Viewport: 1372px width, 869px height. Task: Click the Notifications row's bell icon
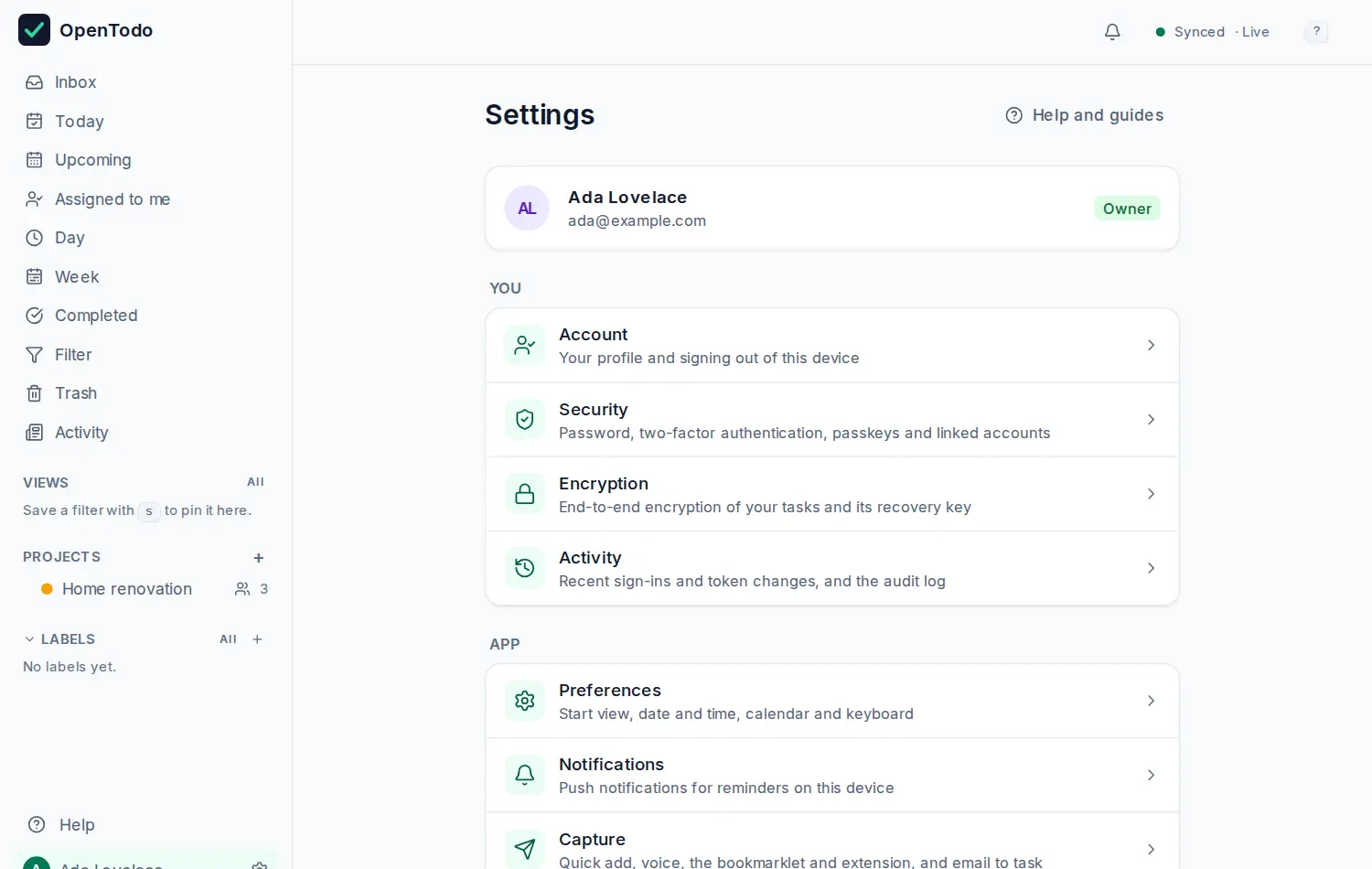click(x=525, y=775)
